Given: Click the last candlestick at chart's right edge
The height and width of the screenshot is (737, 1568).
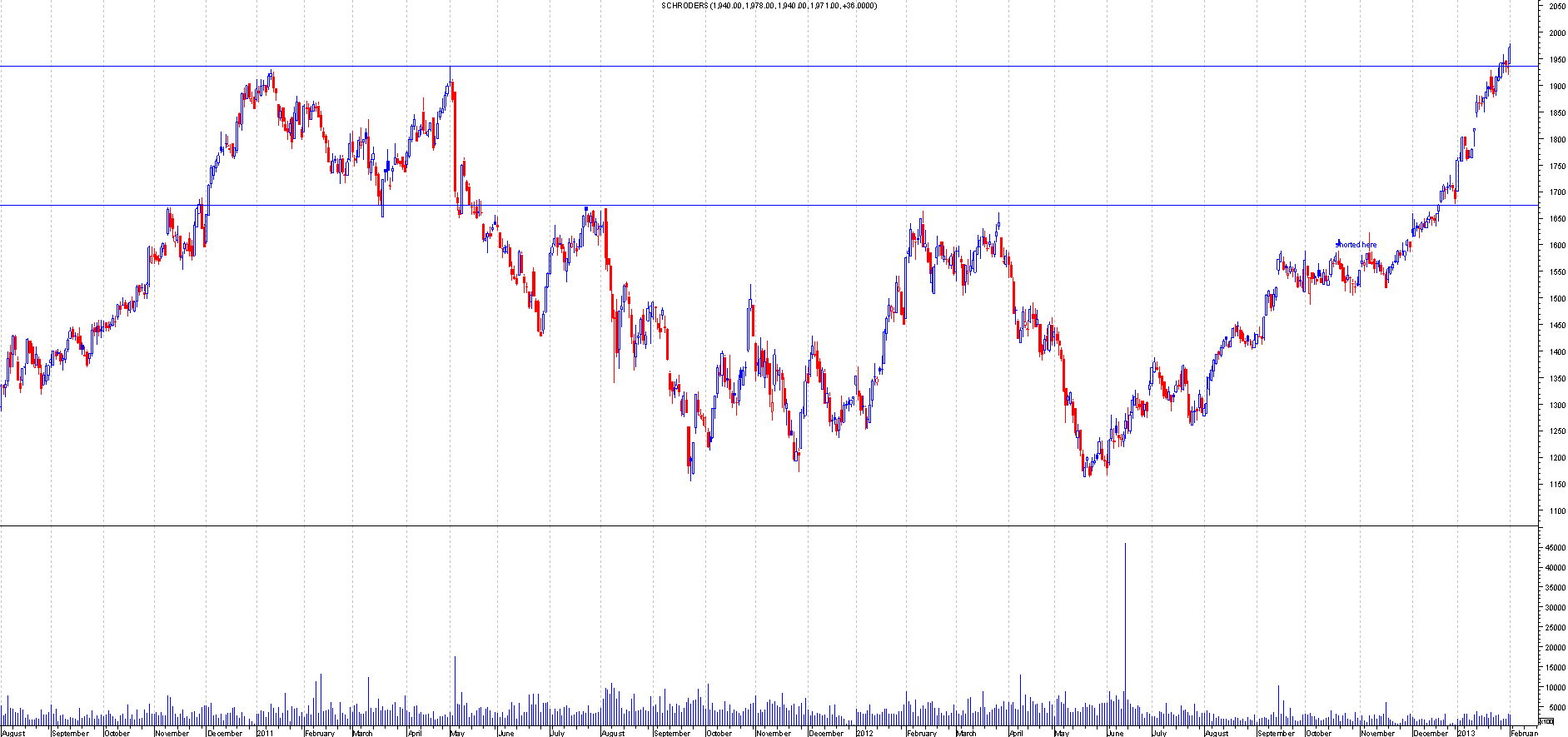Looking at the screenshot, I should pos(1509,53).
